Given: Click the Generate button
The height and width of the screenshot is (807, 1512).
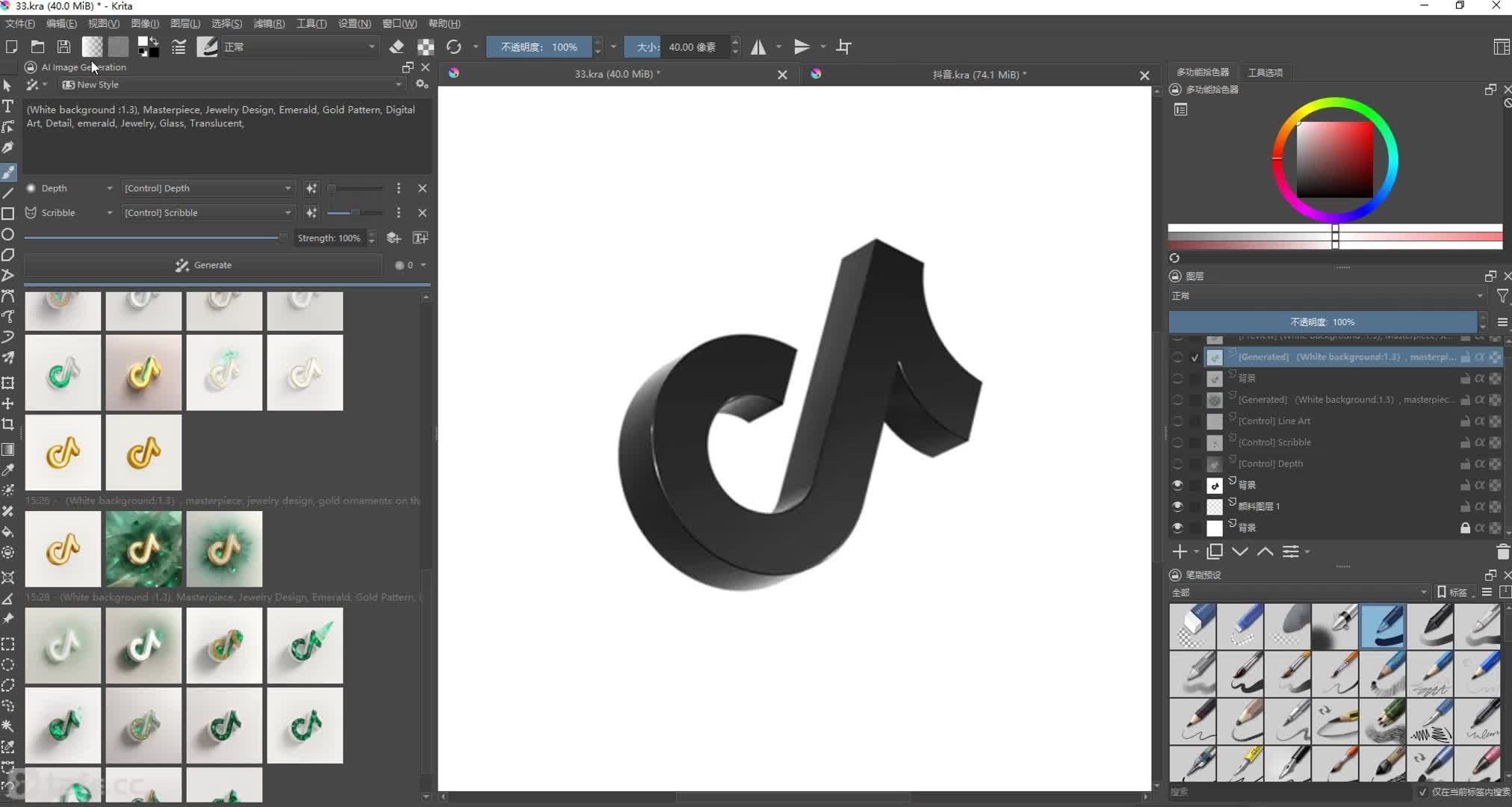Looking at the screenshot, I should tap(203, 265).
